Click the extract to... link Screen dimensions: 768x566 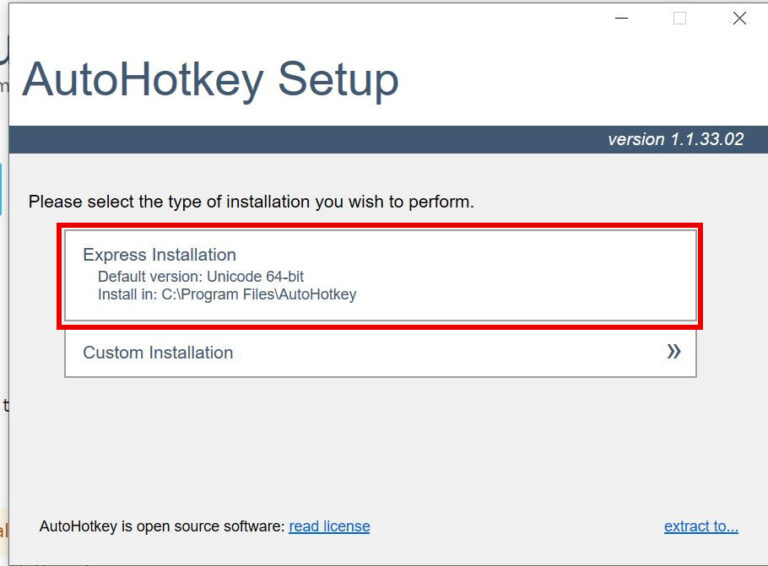pos(701,526)
